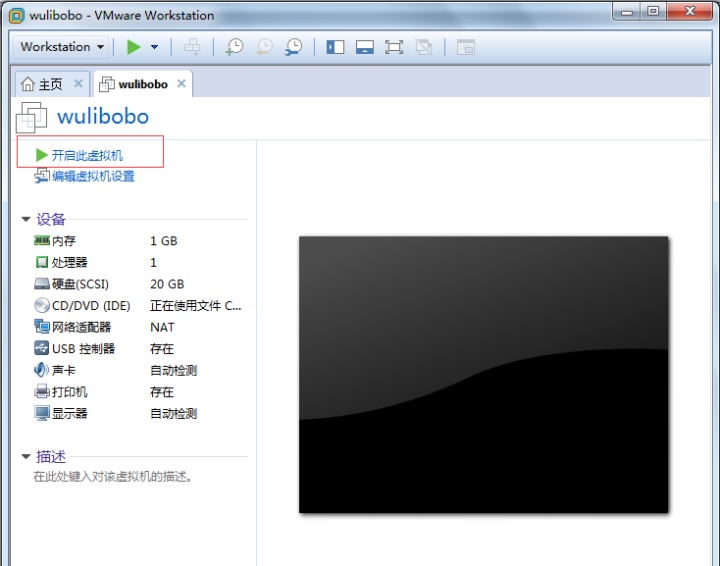This screenshot has width=720, height=566.
Task: Collapse the 描述 section
Action: coord(26,456)
